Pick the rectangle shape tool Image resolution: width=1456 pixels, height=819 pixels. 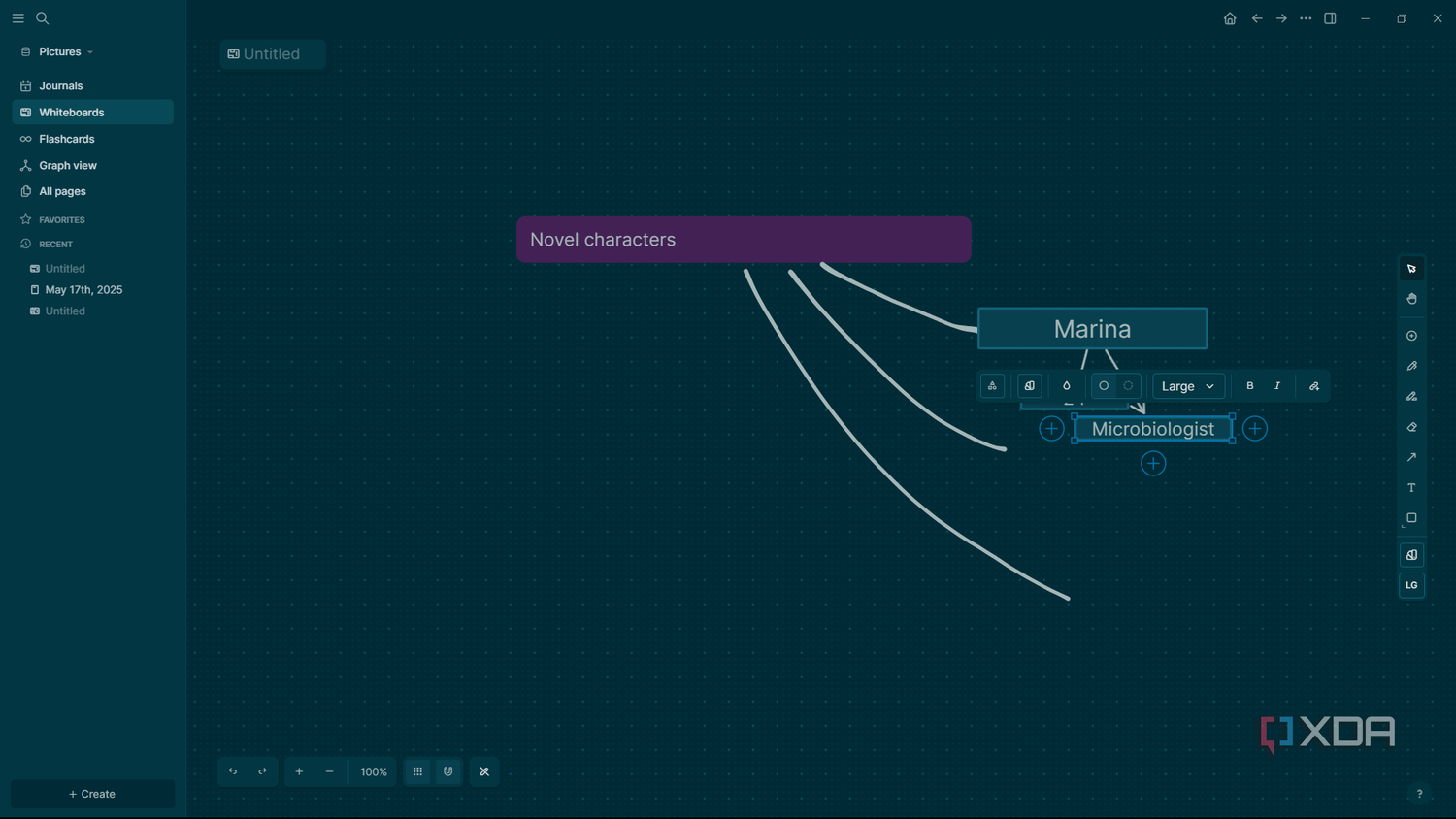coord(1411,518)
